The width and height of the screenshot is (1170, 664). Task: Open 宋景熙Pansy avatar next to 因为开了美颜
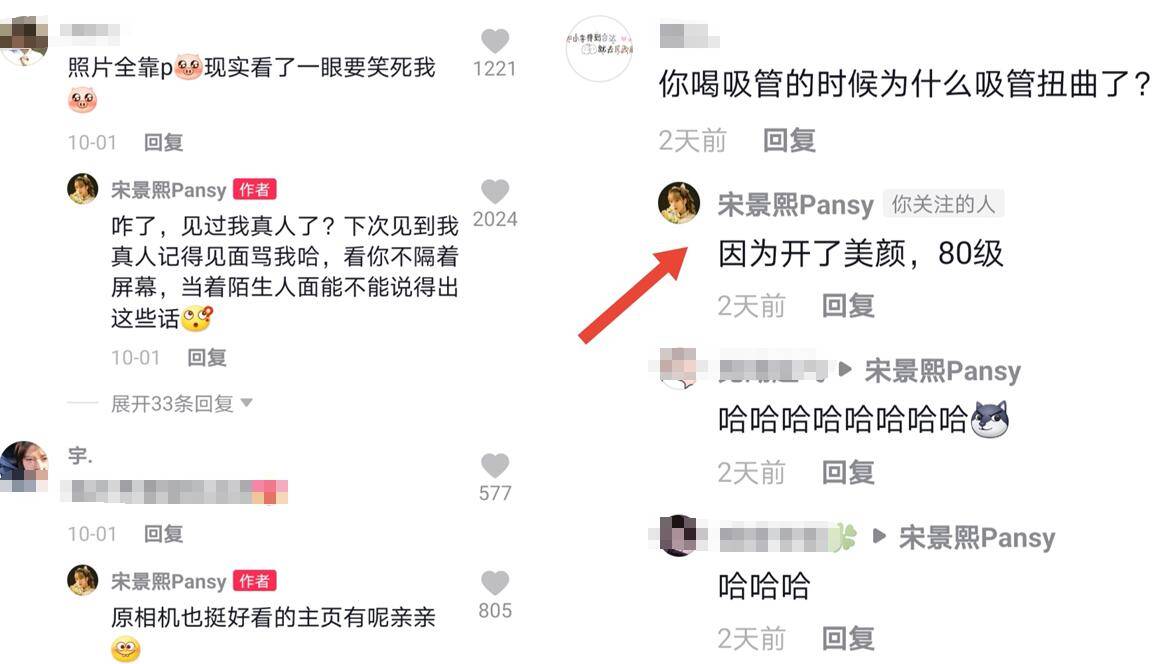click(x=679, y=202)
